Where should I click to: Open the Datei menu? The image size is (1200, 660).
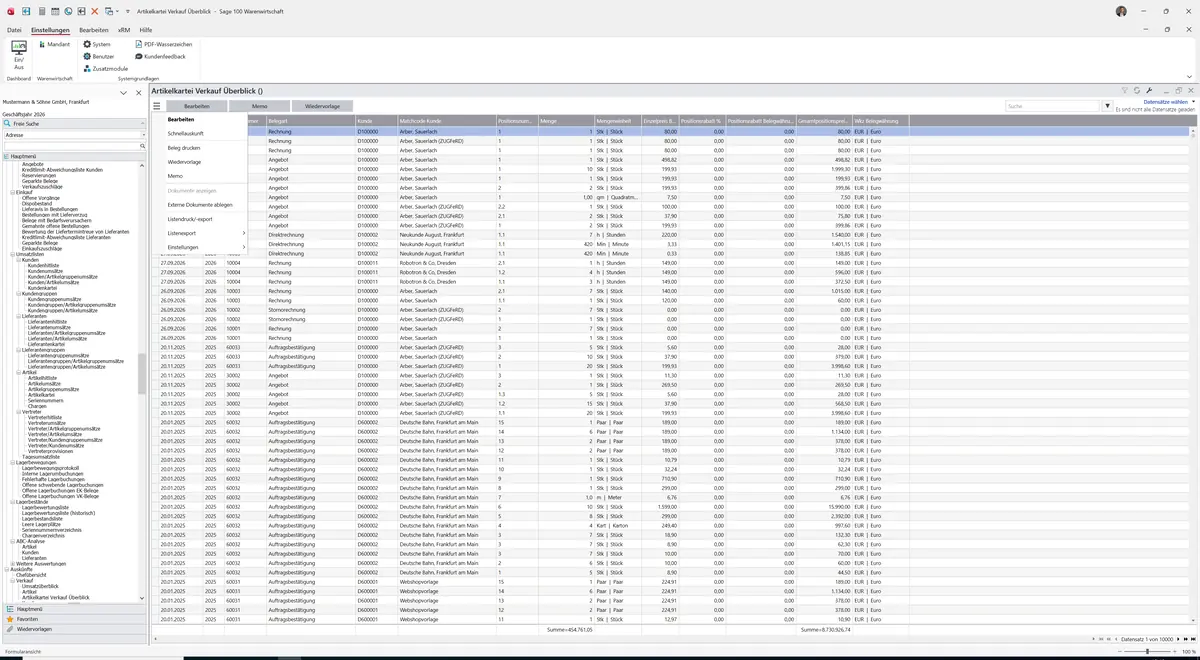(14, 30)
